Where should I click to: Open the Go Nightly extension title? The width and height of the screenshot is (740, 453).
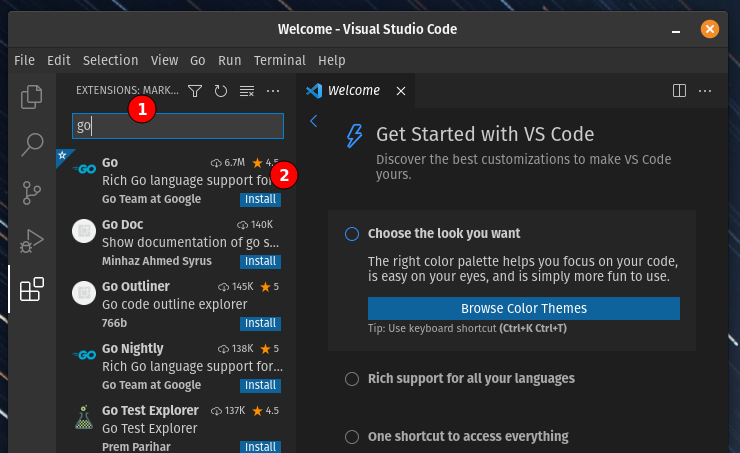click(133, 348)
